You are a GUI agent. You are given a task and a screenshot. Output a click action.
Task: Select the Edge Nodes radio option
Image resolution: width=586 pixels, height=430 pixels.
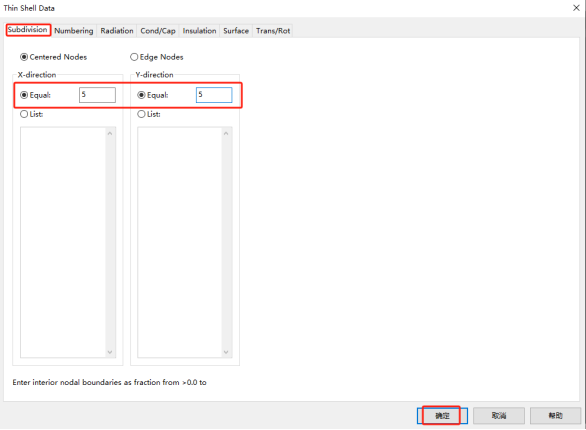tap(157, 57)
